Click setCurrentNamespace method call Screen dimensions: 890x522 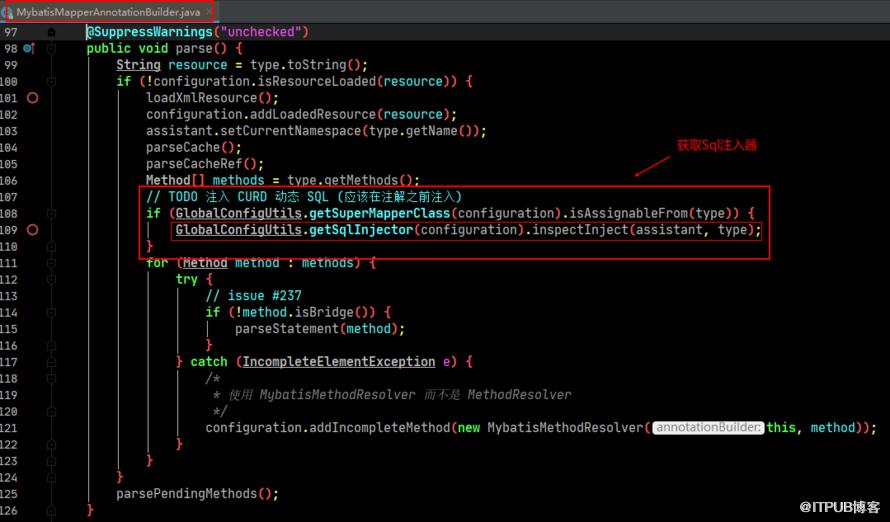click(x=291, y=130)
